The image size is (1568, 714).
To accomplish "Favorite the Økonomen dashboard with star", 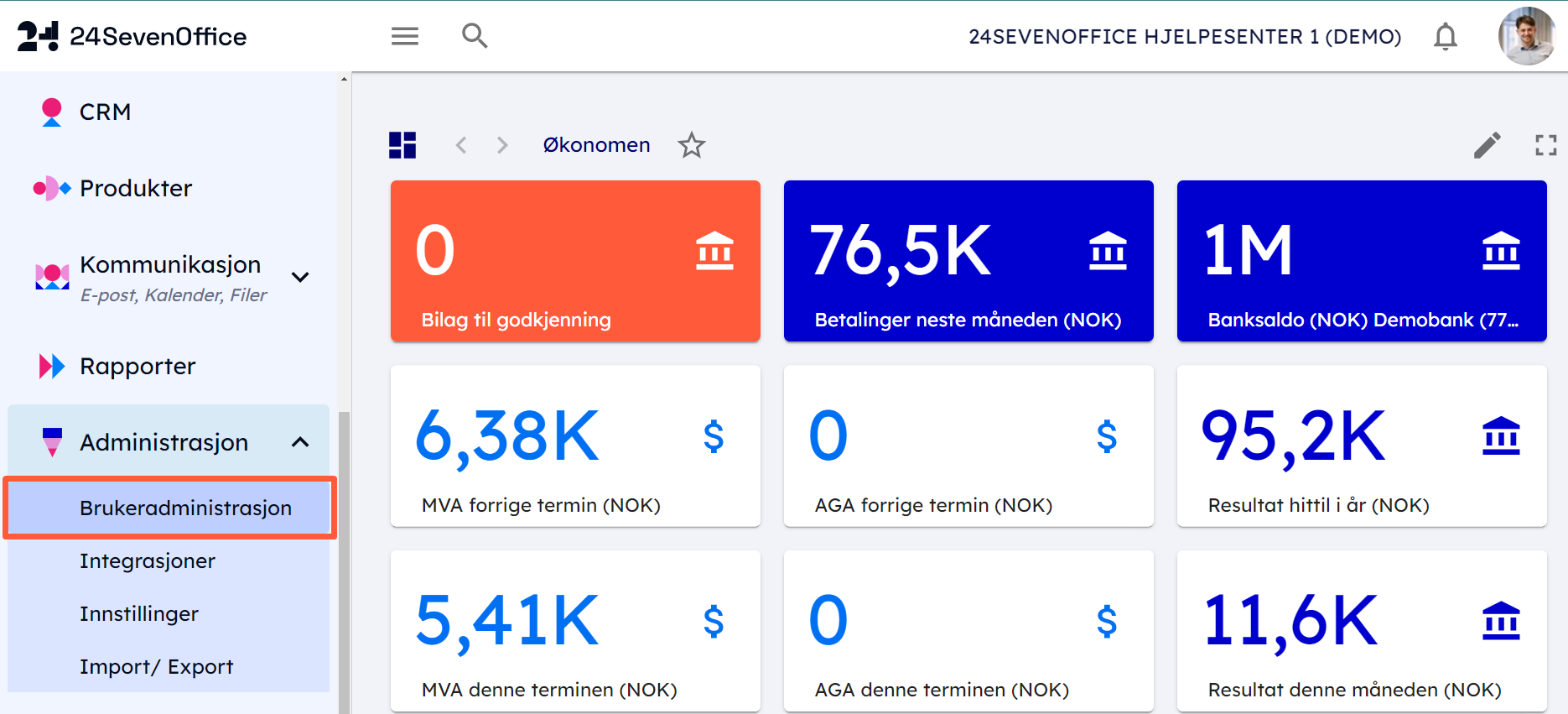I will [x=692, y=145].
